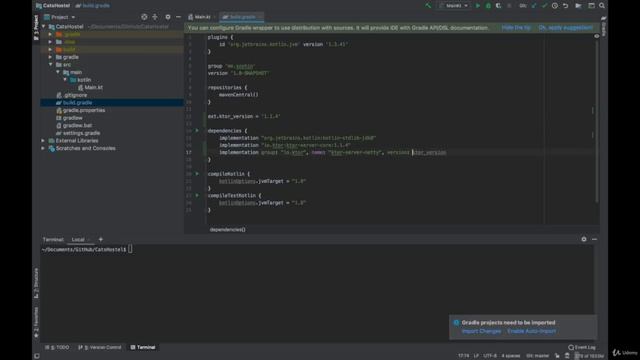The height and width of the screenshot is (360, 640).
Task: Expand External Libraries node
Action: pyautogui.click(x=43, y=140)
